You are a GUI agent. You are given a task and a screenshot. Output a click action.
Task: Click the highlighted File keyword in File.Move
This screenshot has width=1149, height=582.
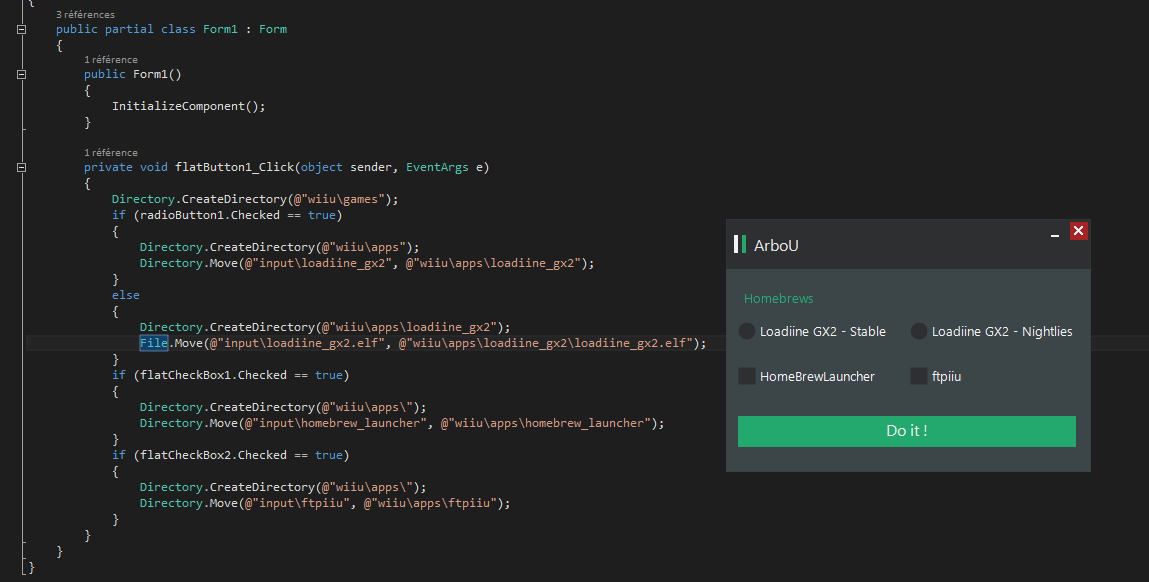[153, 343]
